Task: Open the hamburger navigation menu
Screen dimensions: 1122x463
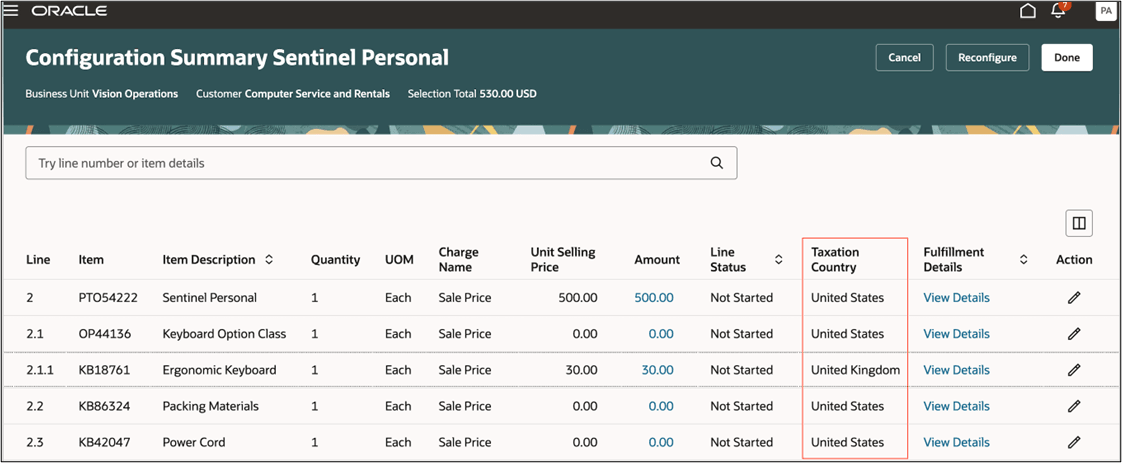Action: (x=12, y=11)
